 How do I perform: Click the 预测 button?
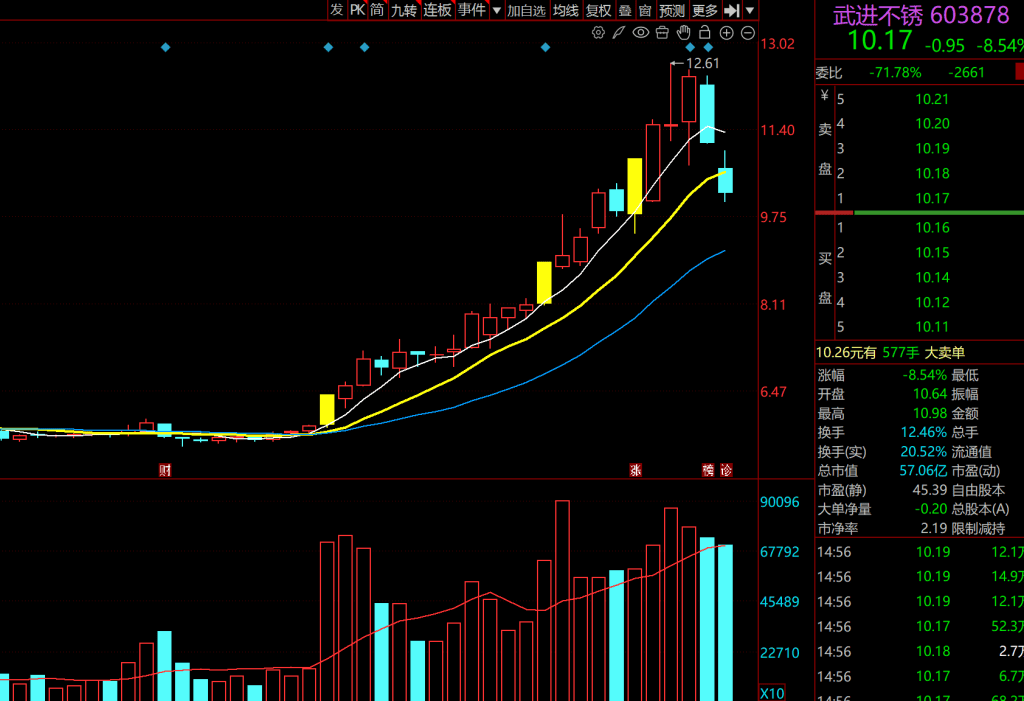click(672, 10)
